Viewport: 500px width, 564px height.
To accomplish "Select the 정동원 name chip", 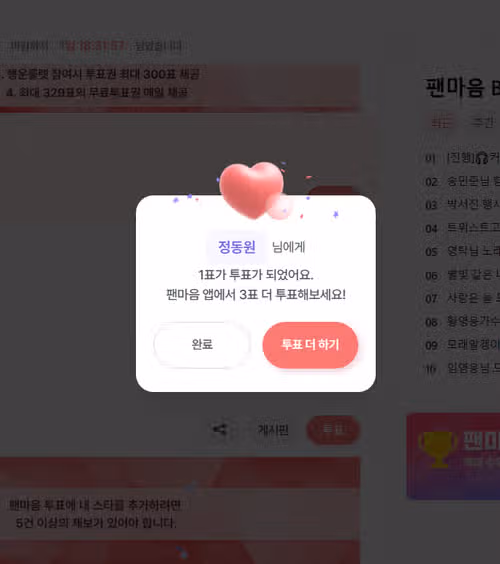I will pos(237,247).
